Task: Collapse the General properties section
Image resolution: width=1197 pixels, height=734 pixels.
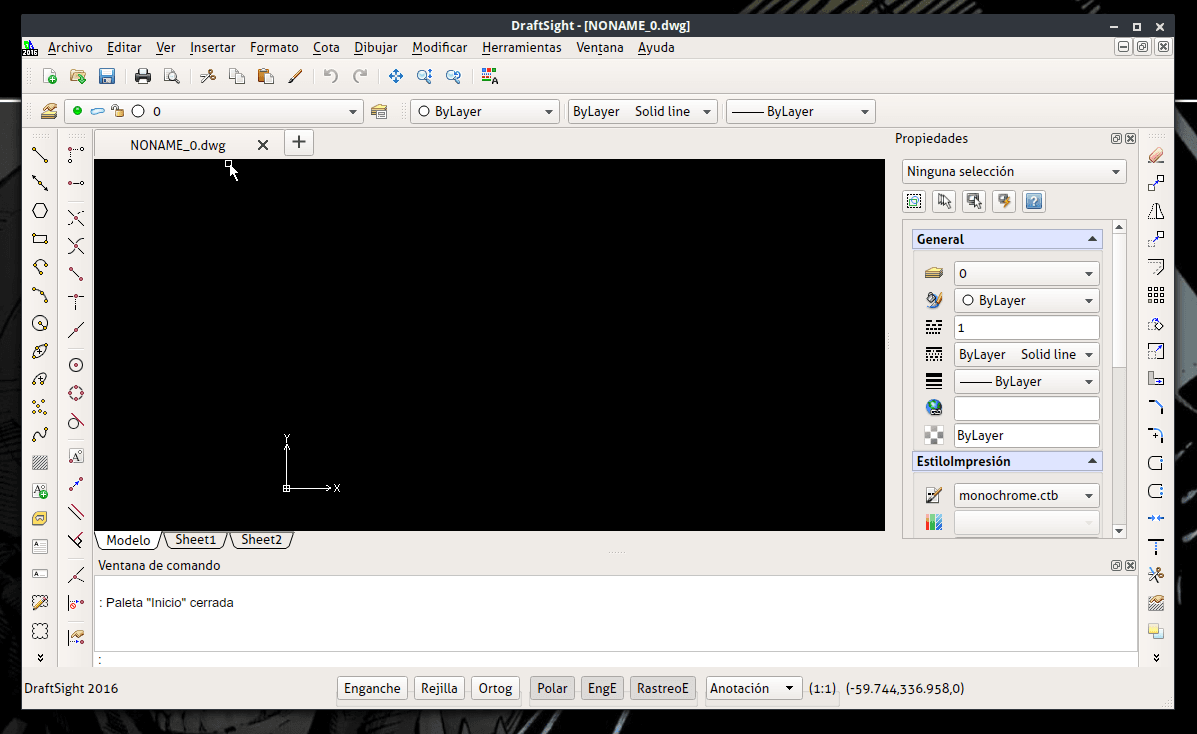Action: pyautogui.click(x=1092, y=240)
